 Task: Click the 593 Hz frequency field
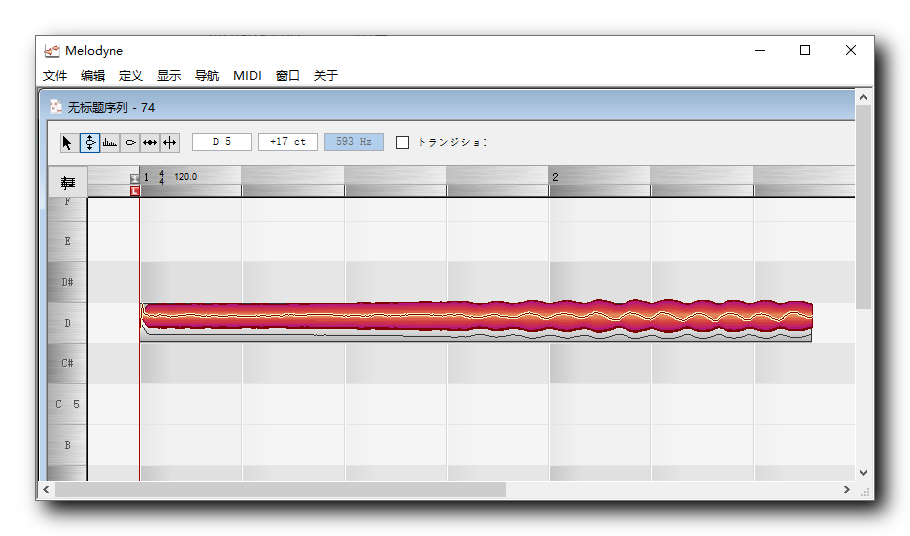click(354, 142)
